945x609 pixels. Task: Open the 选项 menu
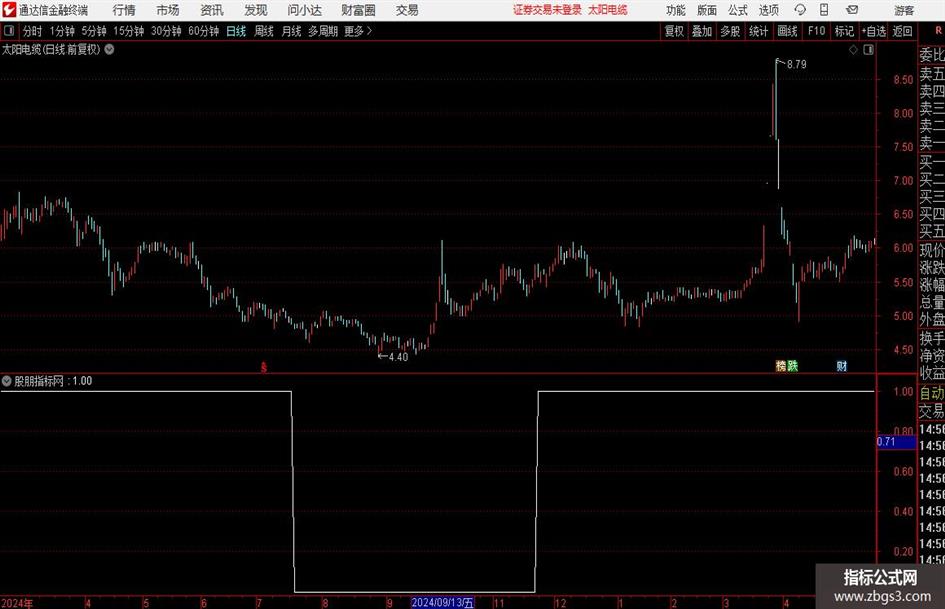click(768, 10)
